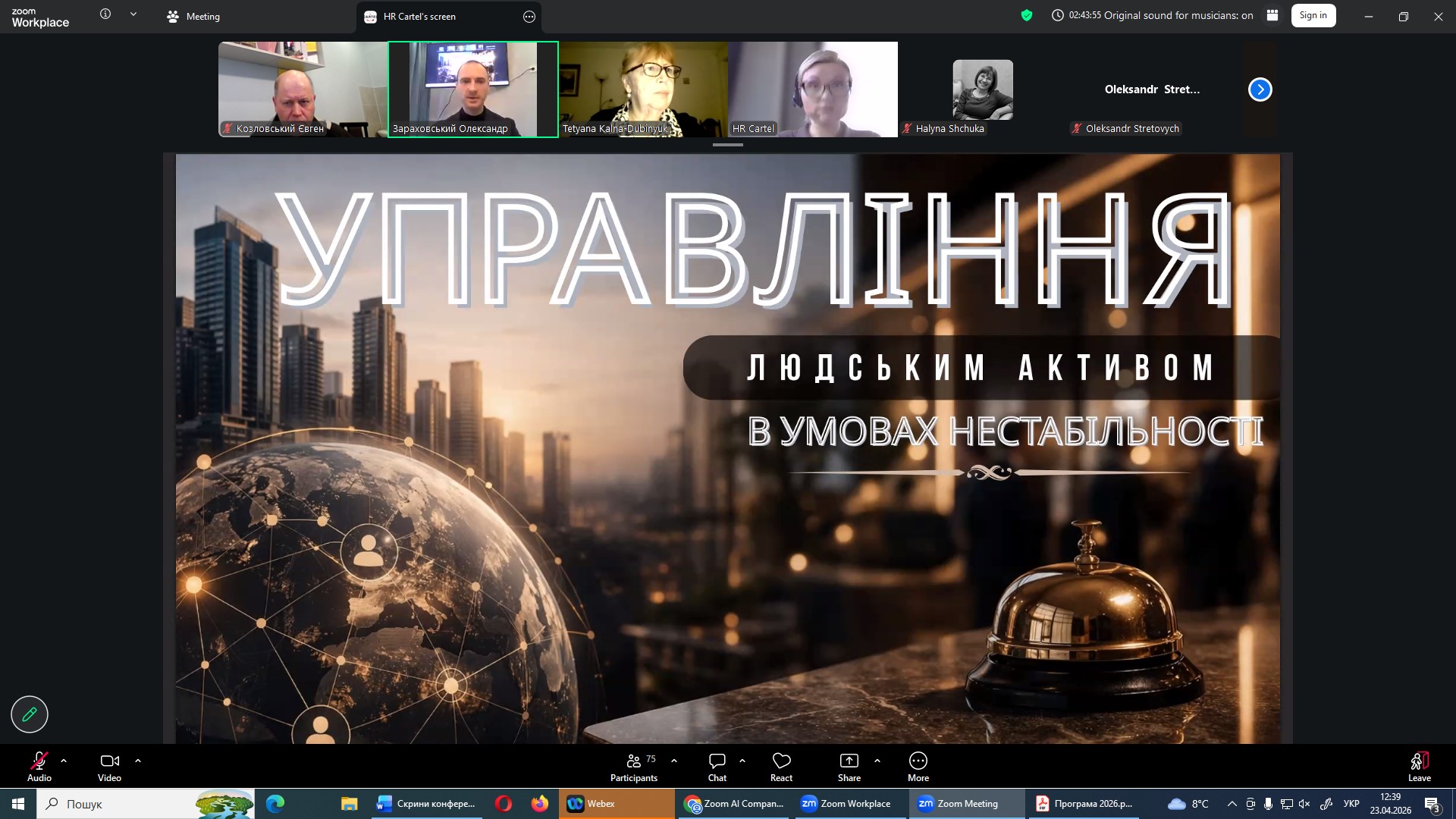Screen dimensions: 1456x819
Task: Click the Zoom apps calendar icon
Action: click(x=1272, y=15)
